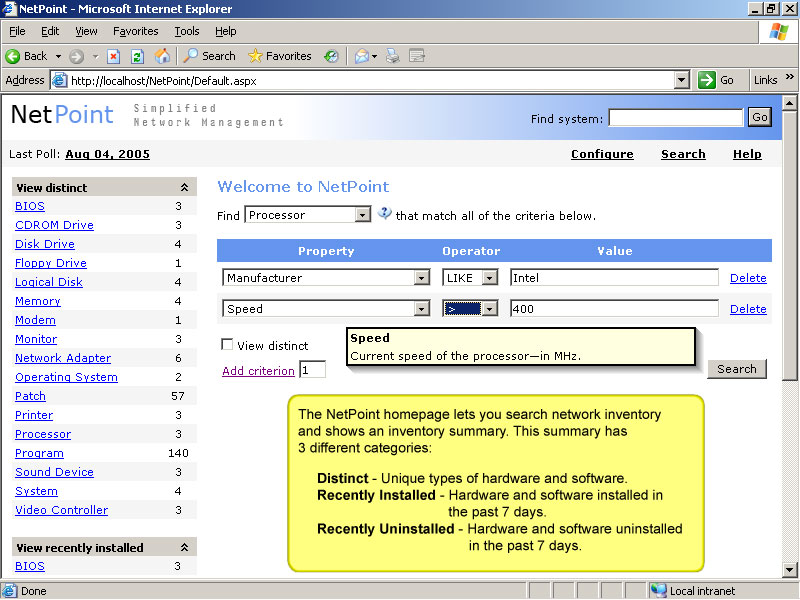Click the Refresh page icon
Image resolution: width=800 pixels, height=600 pixels.
point(137,56)
